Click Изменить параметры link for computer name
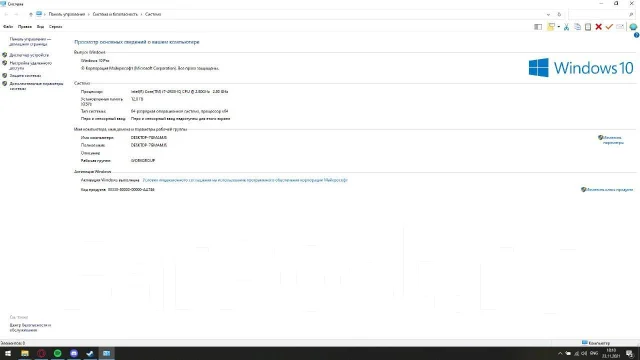 point(613,140)
